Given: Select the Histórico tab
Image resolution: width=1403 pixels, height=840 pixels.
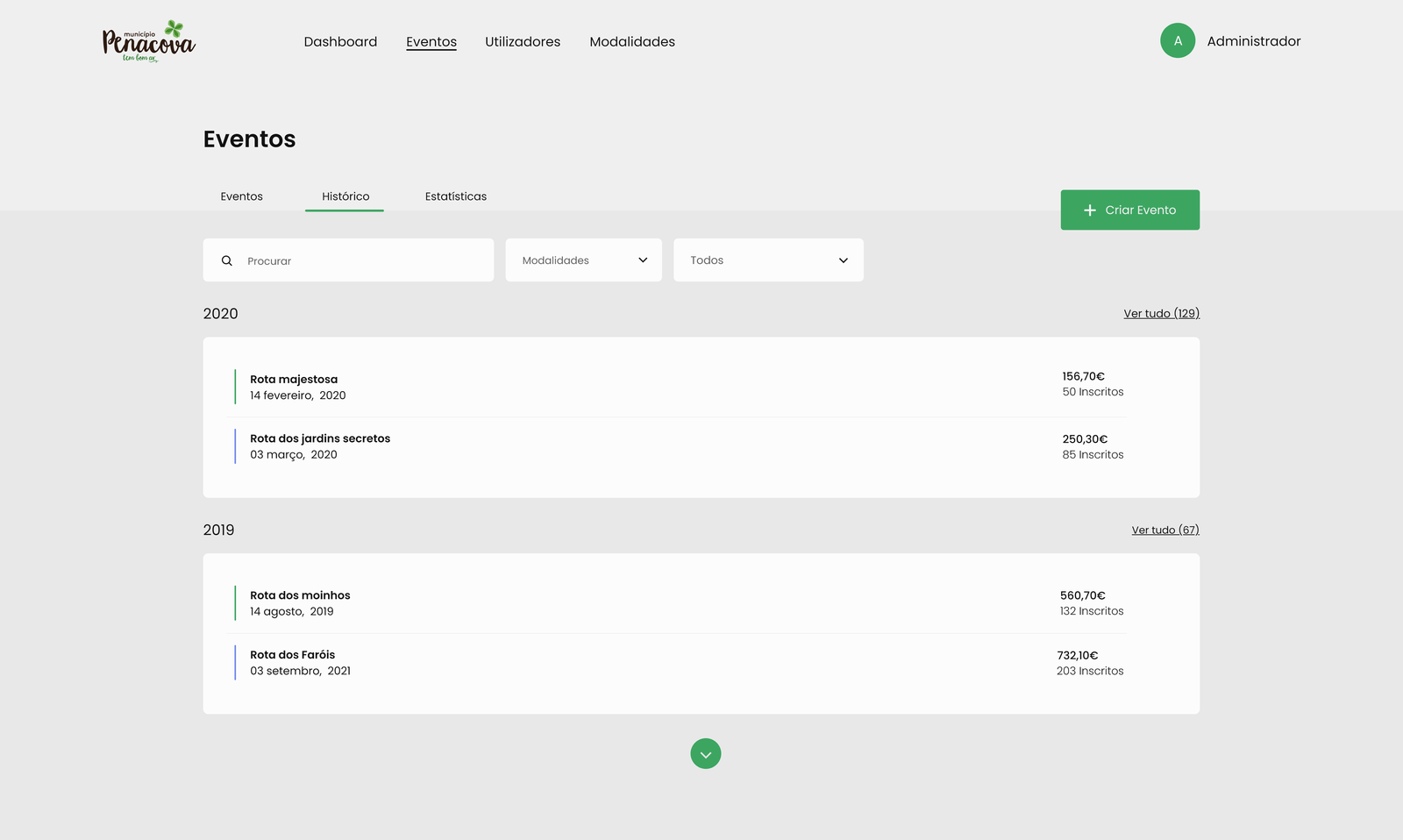Looking at the screenshot, I should (345, 196).
